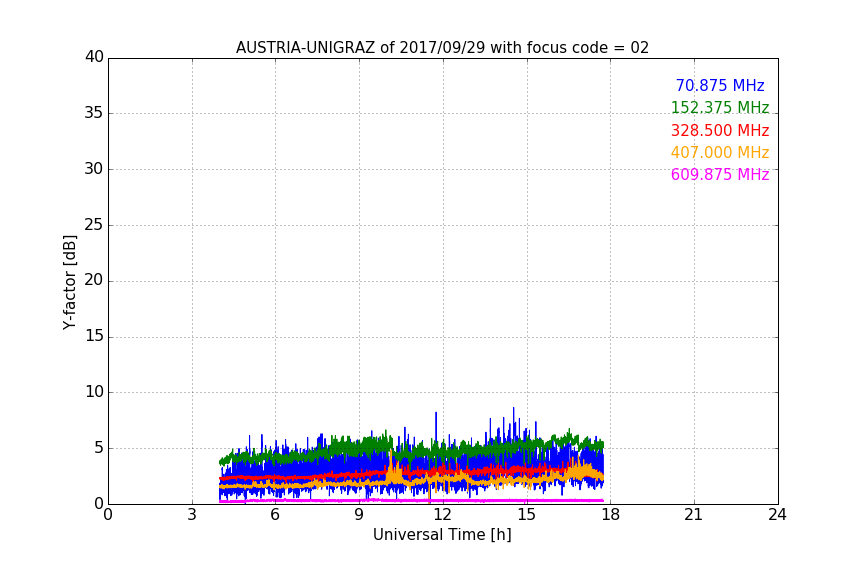This screenshot has height=576, width=864.
Task: Click the x-axis tick value 9
Action: (x=359, y=515)
